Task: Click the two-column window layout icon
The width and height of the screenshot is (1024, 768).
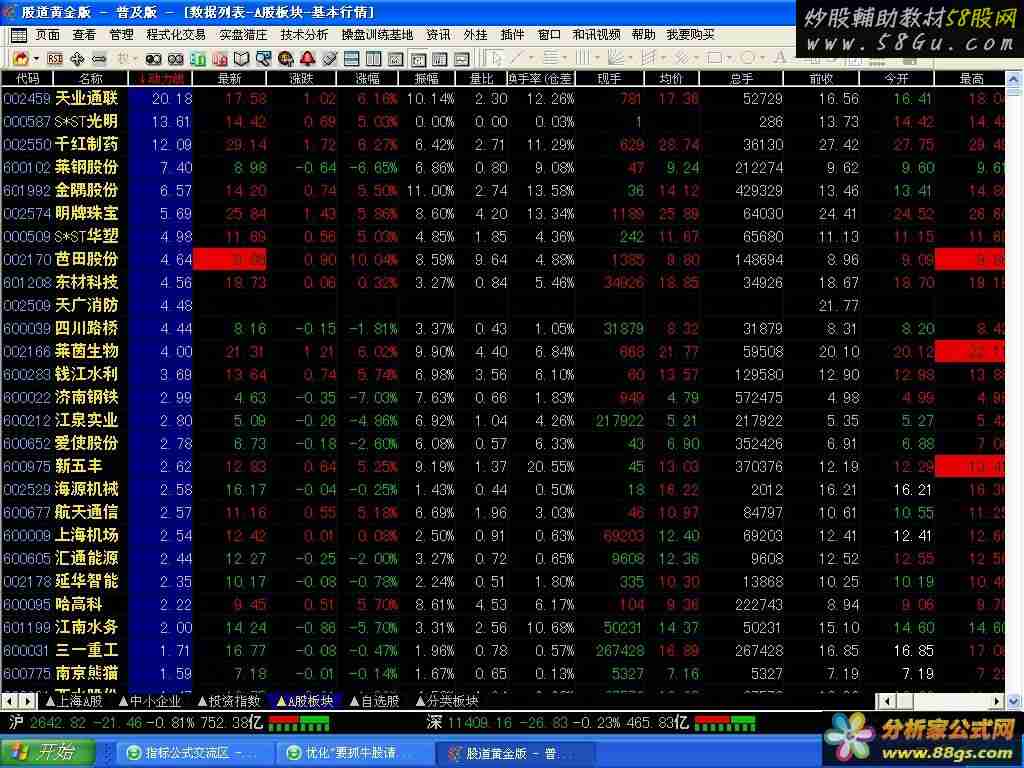Action: click(374, 59)
